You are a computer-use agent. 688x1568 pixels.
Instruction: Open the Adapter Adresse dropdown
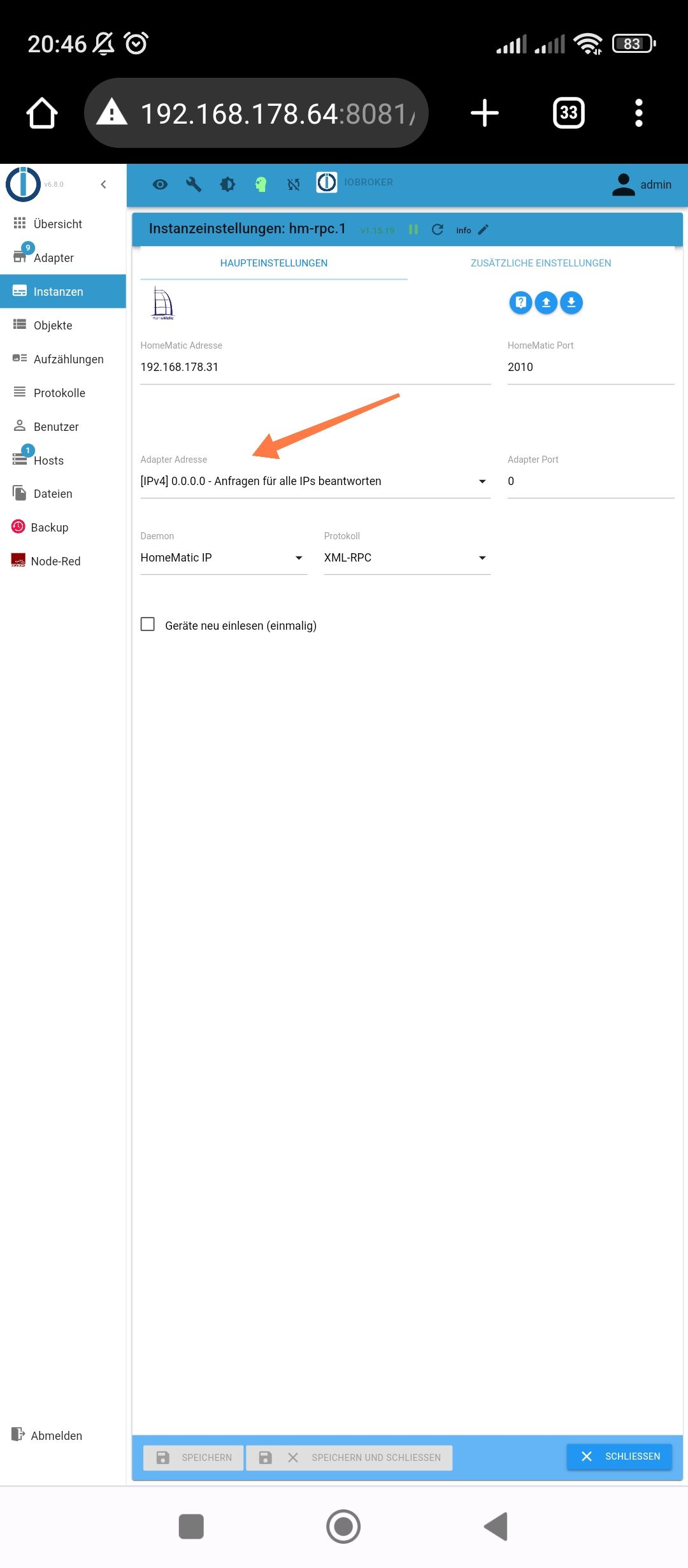pyautogui.click(x=315, y=481)
